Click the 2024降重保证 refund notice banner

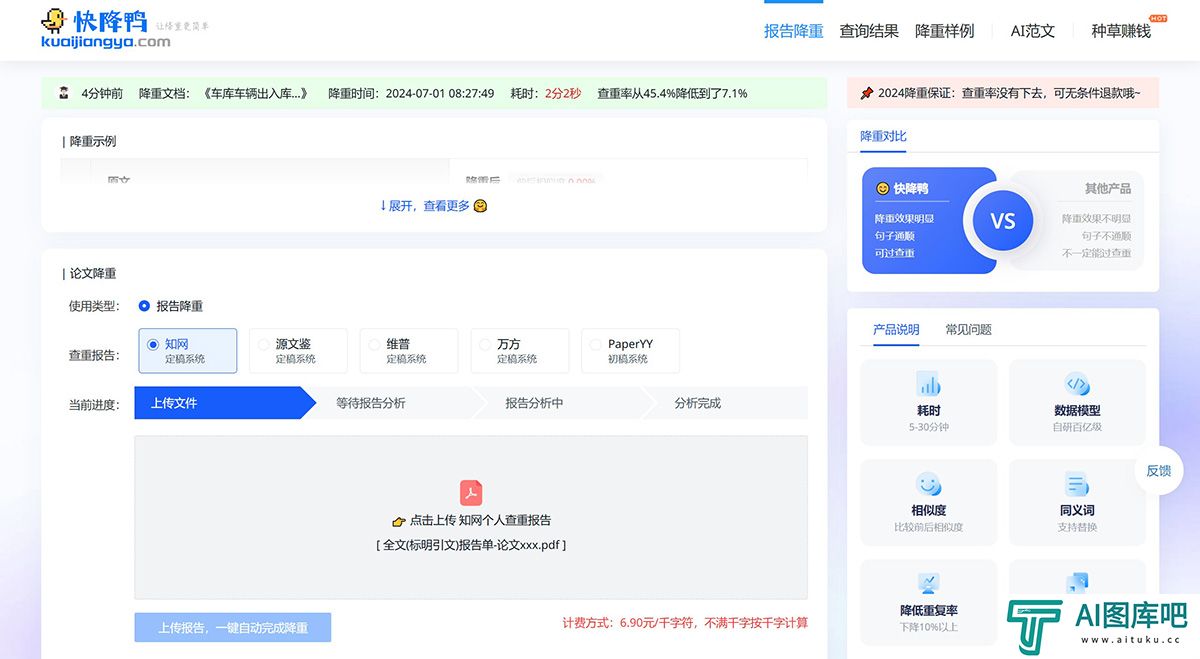(1003, 93)
